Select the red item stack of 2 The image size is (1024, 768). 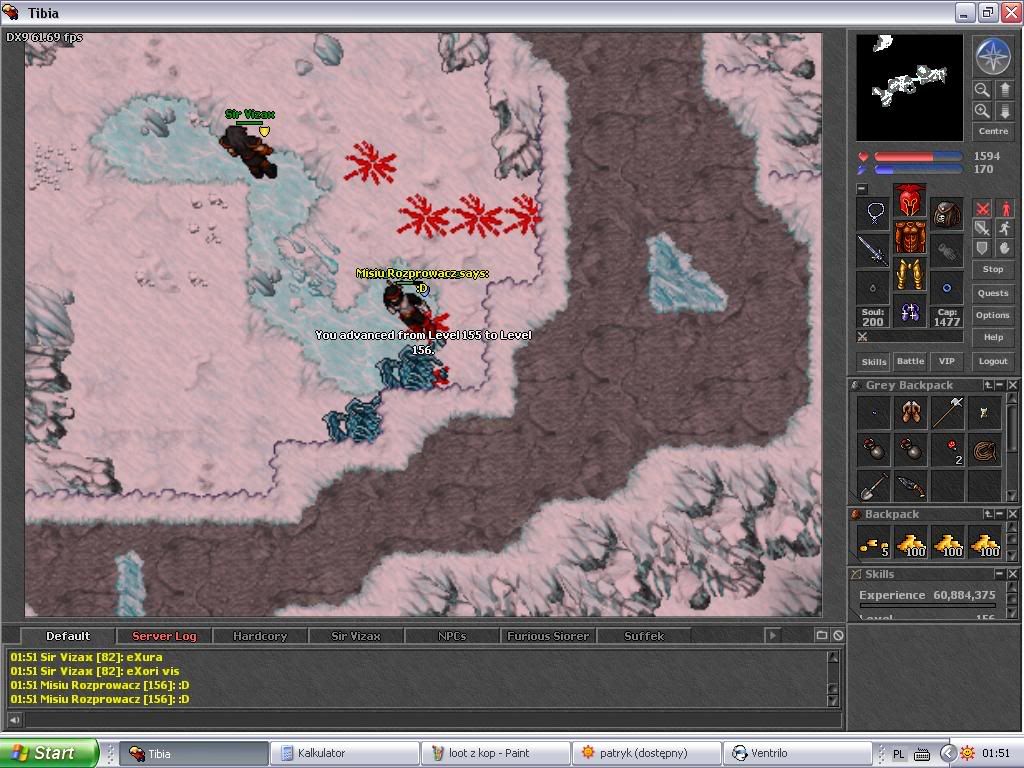(x=948, y=450)
